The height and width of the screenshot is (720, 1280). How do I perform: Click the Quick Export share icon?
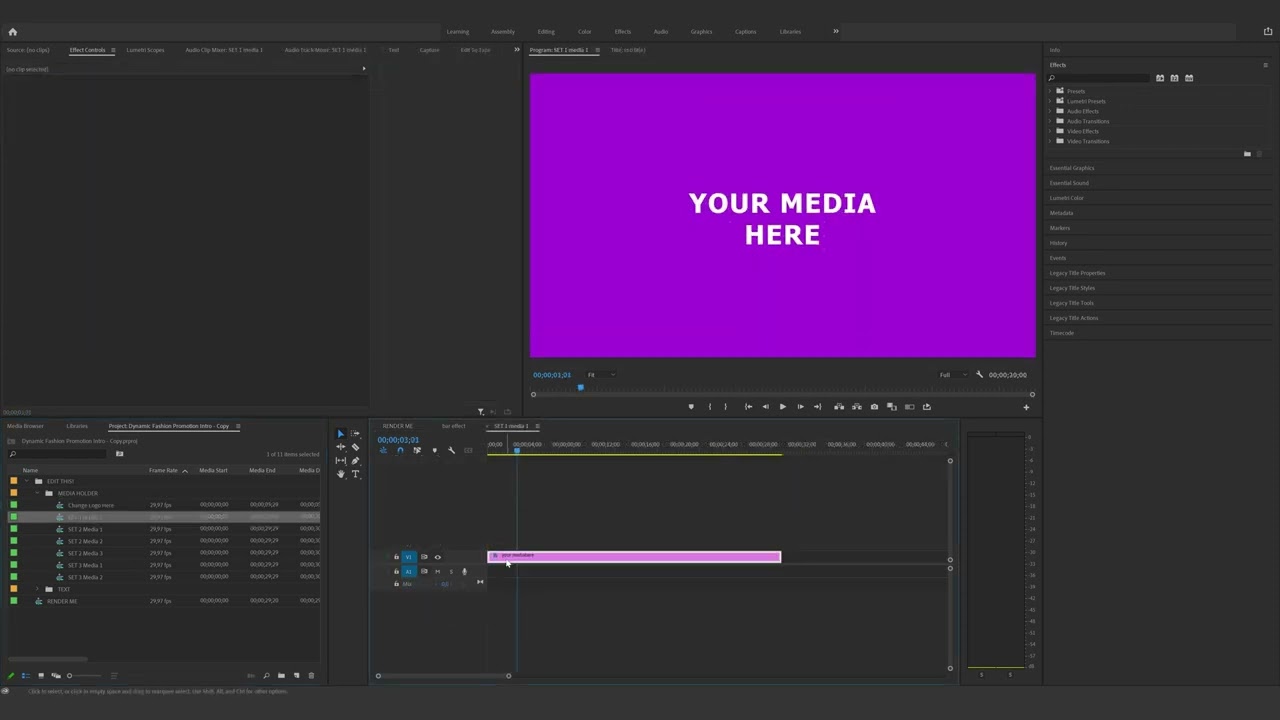(x=1268, y=32)
